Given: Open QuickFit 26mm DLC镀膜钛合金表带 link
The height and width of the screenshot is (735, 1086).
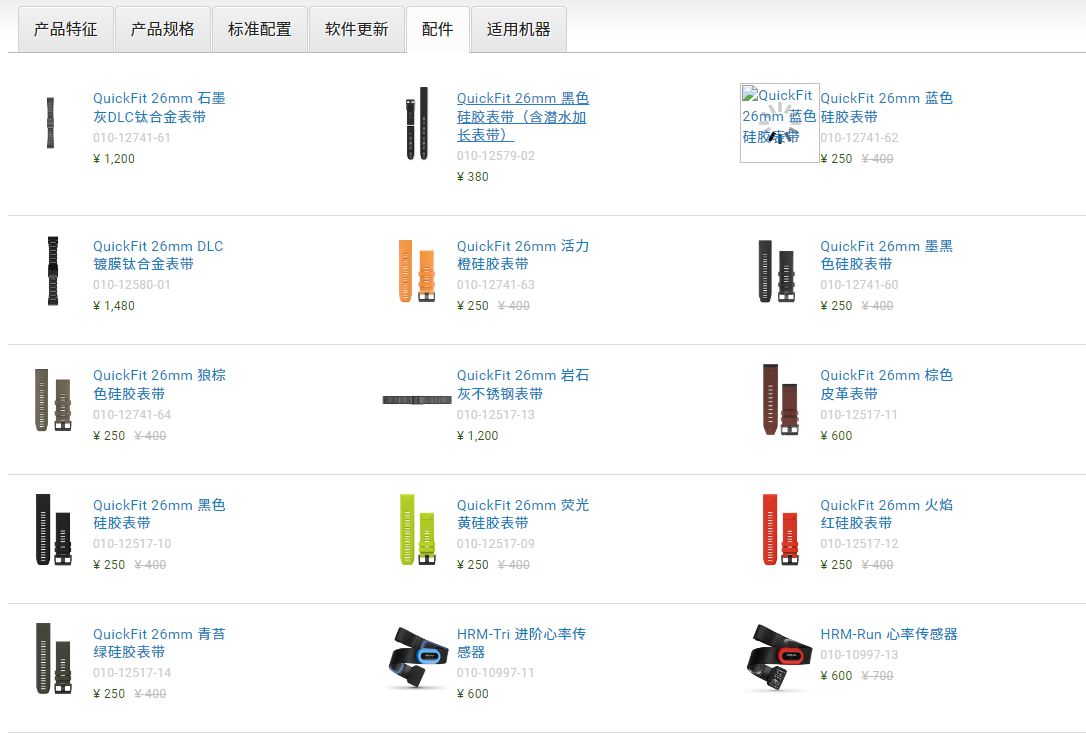Looking at the screenshot, I should [x=158, y=255].
